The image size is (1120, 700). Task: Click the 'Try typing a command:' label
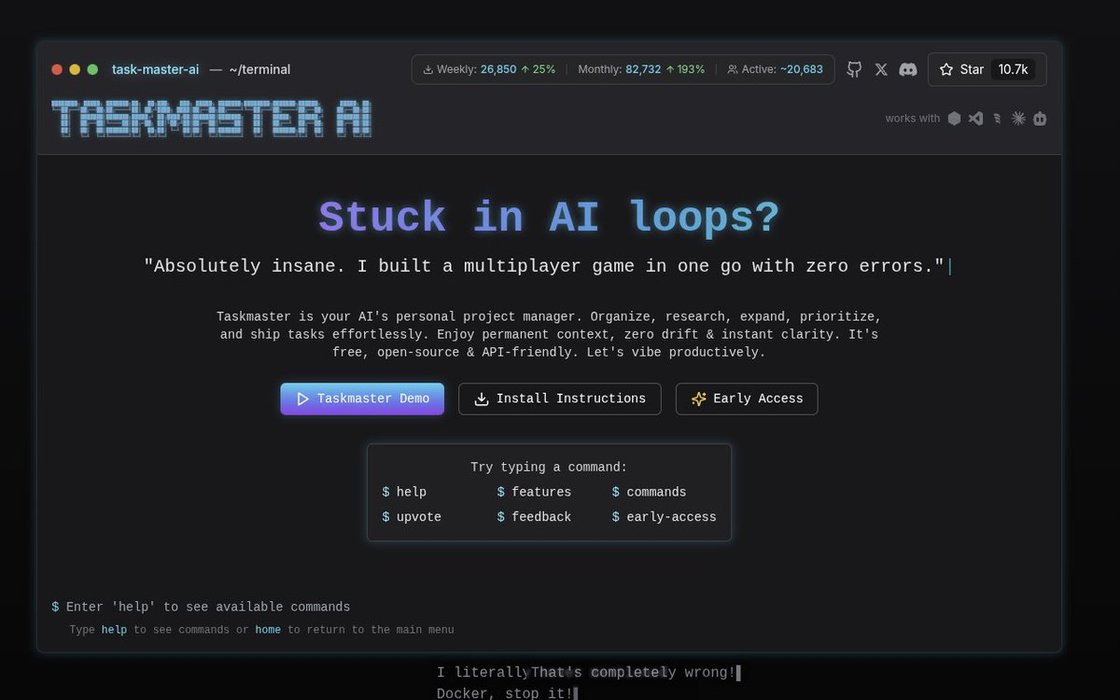[549, 467]
